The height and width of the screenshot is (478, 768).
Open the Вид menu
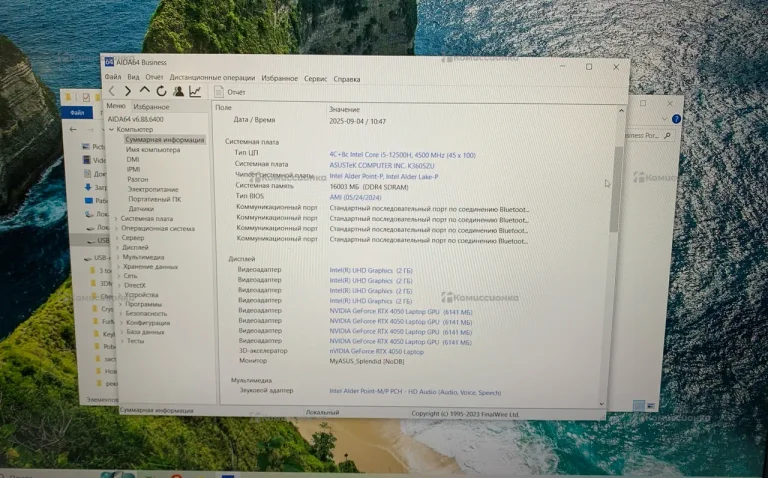tap(133, 77)
